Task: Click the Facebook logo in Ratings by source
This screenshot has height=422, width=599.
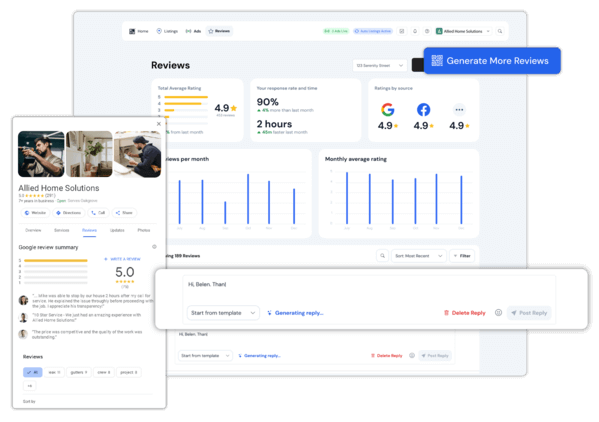Action: point(423,110)
